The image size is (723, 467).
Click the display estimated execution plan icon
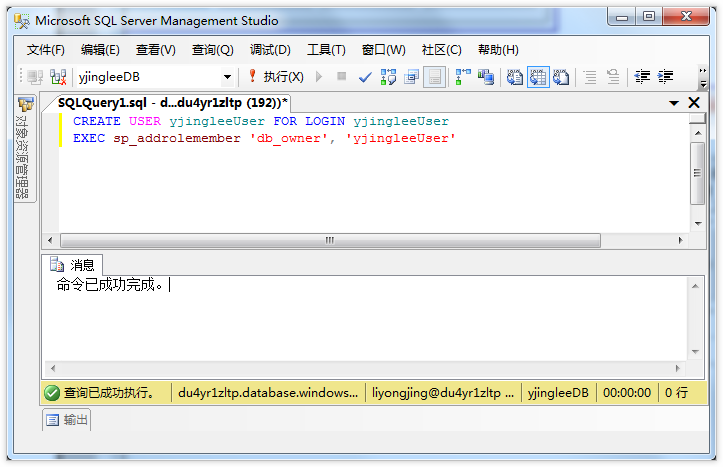pos(388,77)
